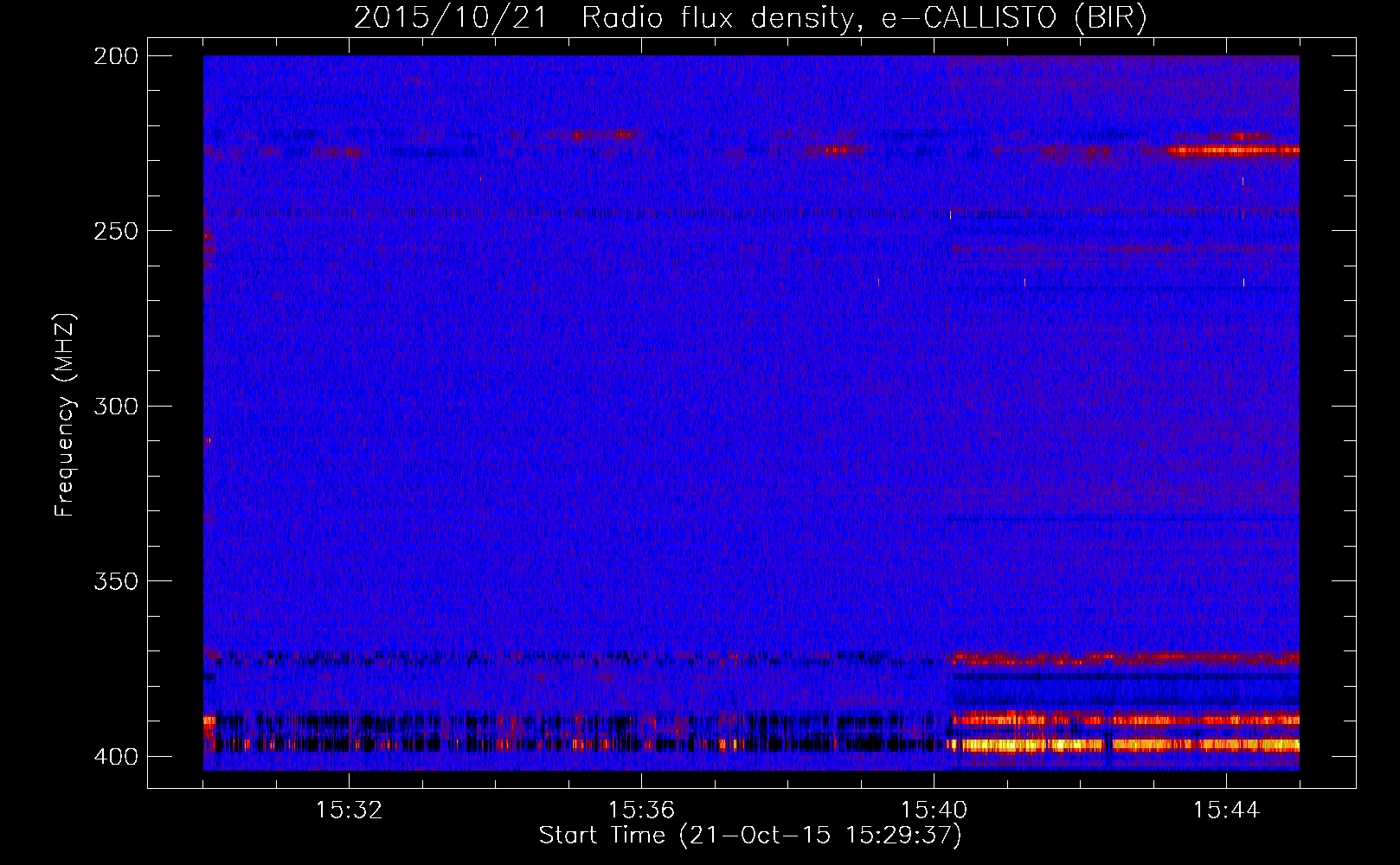The height and width of the screenshot is (865, 1400).
Task: Click the '400' frequency tick label
Action: pyautogui.click(x=116, y=757)
